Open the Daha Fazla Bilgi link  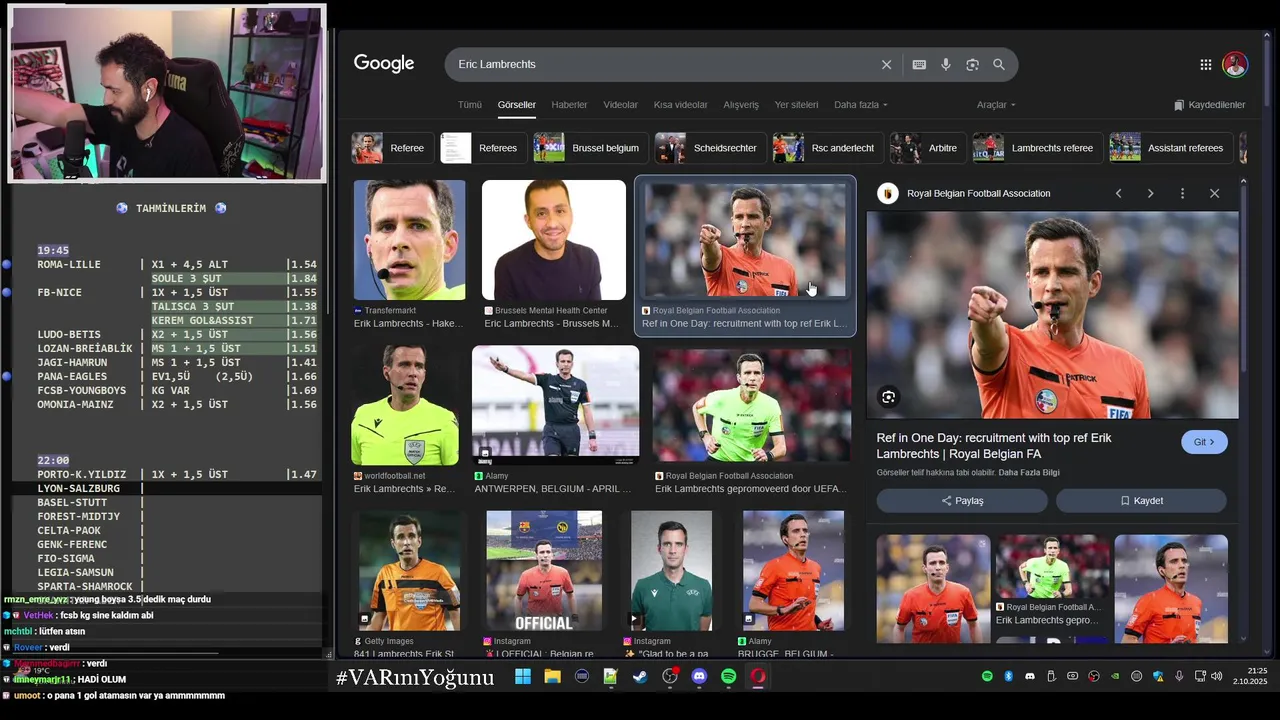[x=1029, y=473]
